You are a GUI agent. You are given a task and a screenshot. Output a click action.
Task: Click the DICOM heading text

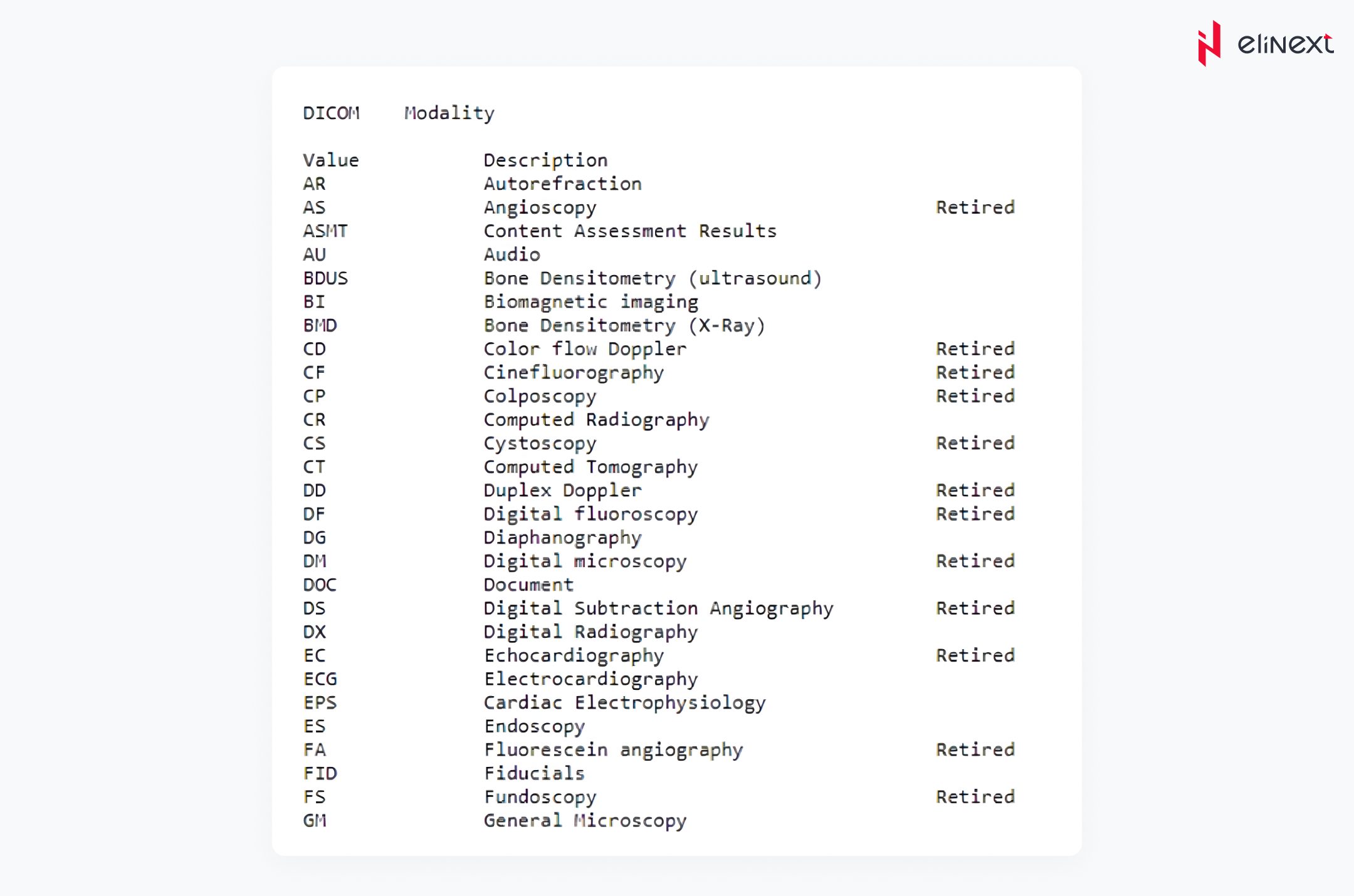coord(331,113)
